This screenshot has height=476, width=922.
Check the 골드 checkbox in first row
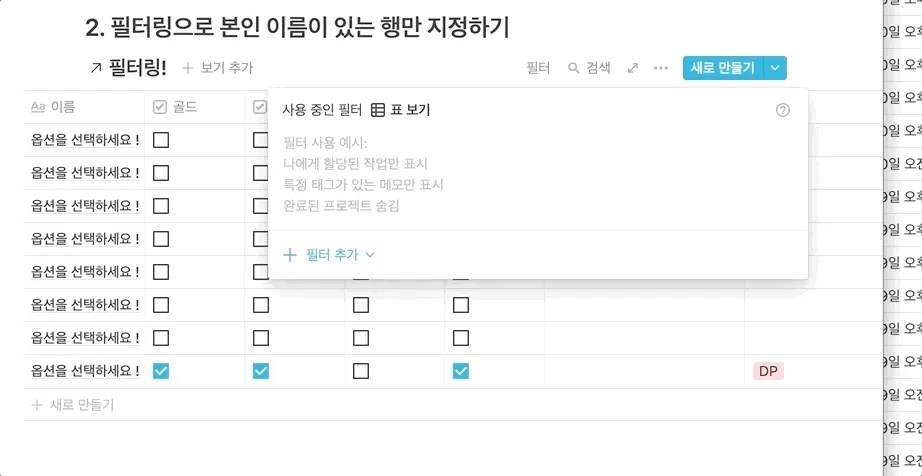tap(161, 140)
